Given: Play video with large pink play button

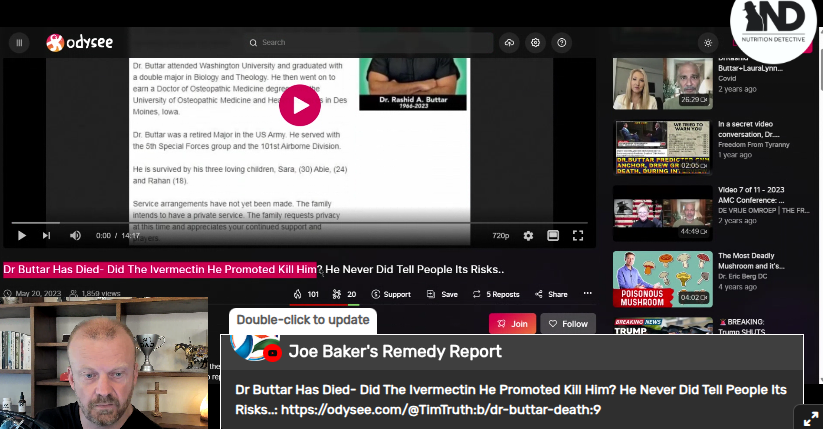Looking at the screenshot, I should [x=300, y=105].
